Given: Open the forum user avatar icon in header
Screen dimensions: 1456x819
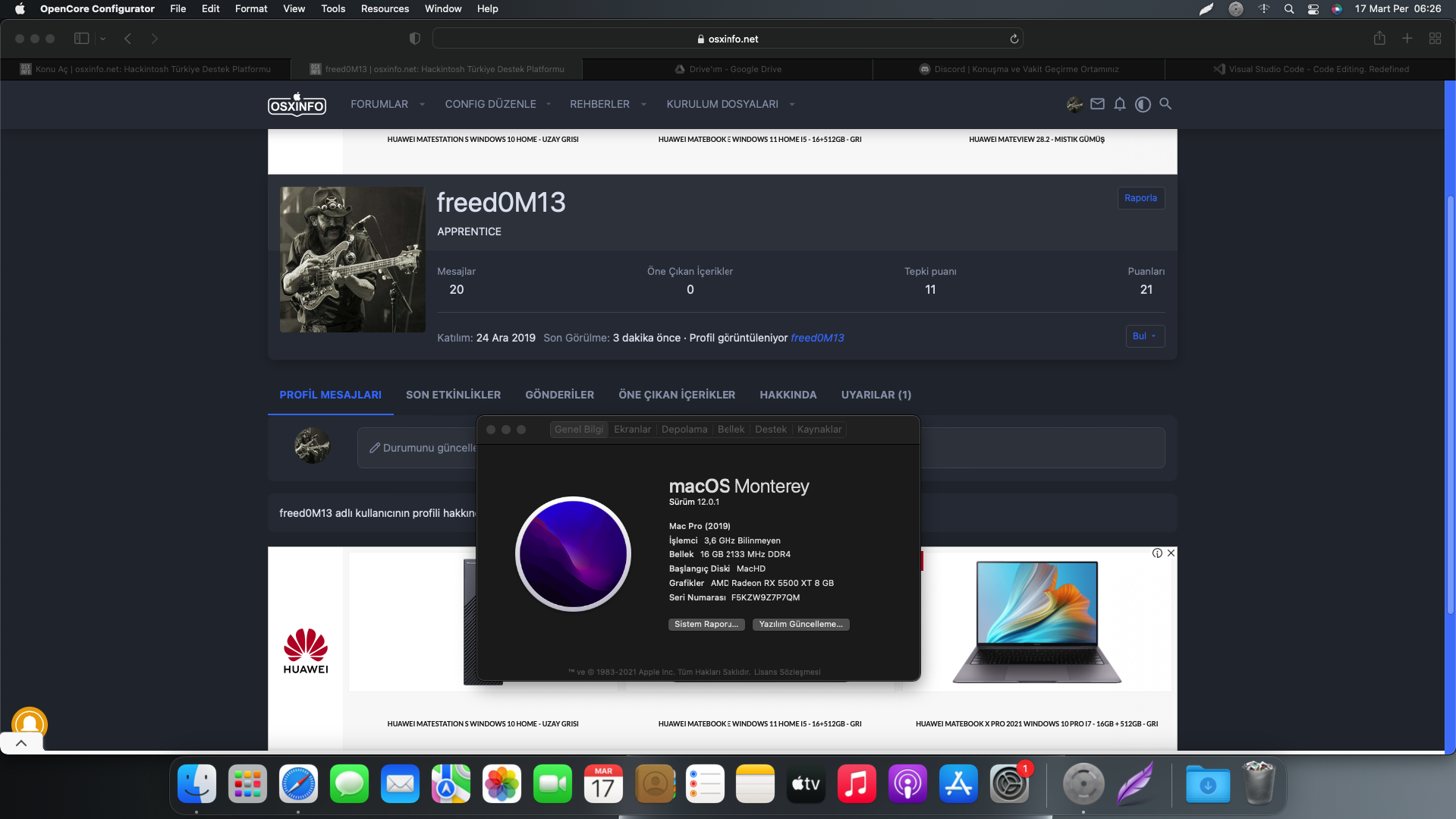Looking at the screenshot, I should [1074, 104].
